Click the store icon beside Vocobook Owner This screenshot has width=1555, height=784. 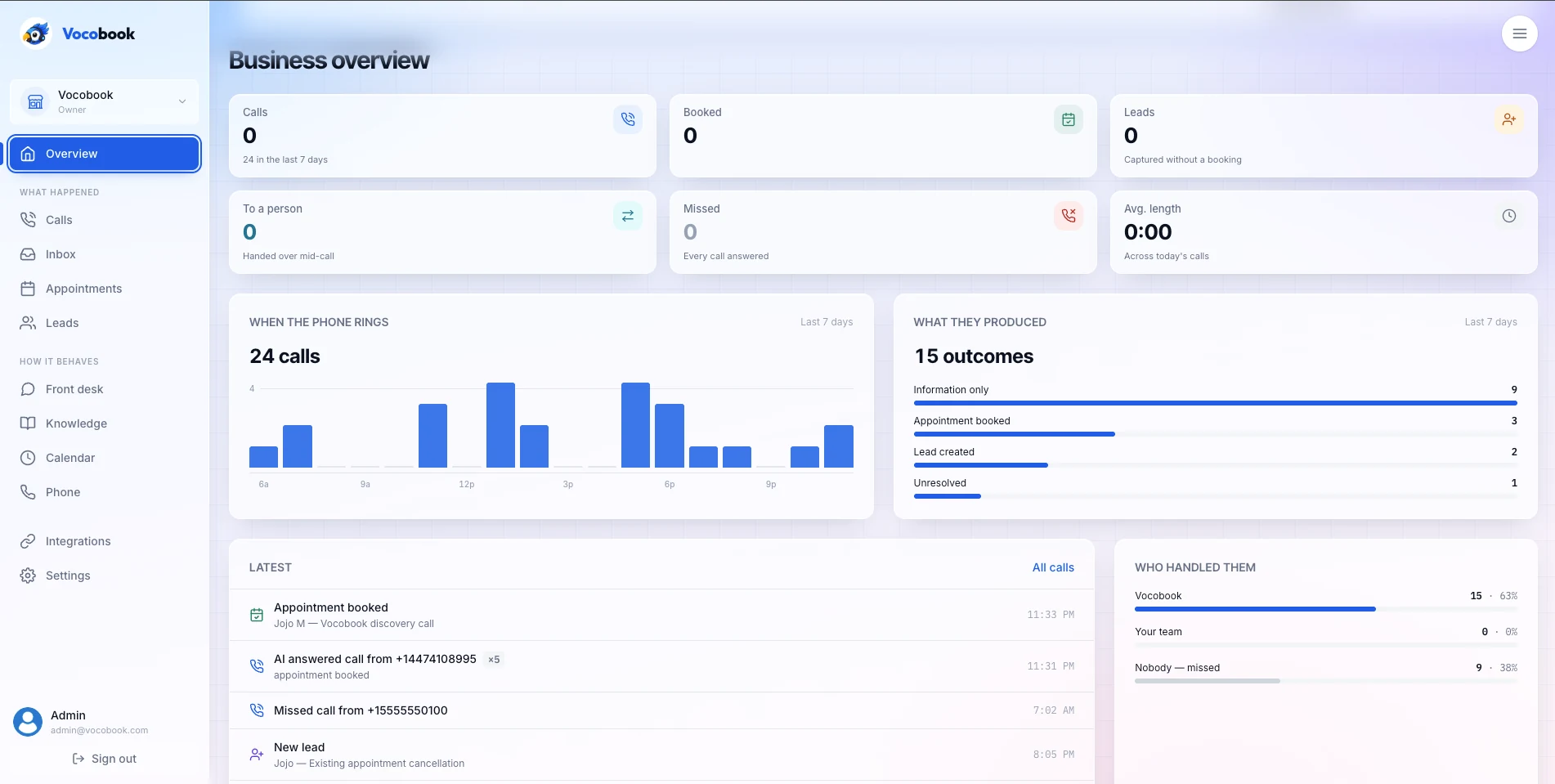tap(35, 101)
